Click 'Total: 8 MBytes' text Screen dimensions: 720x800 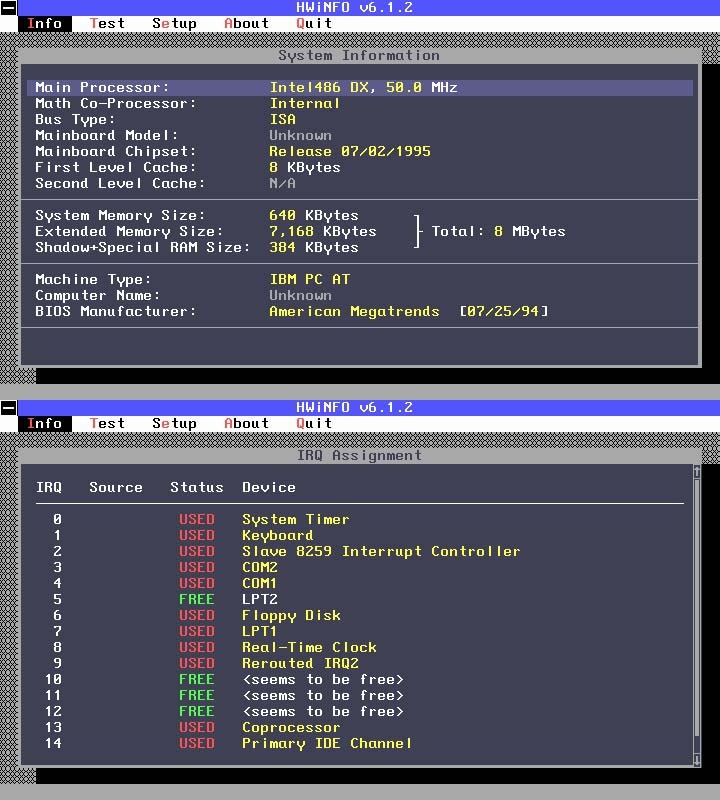click(499, 231)
